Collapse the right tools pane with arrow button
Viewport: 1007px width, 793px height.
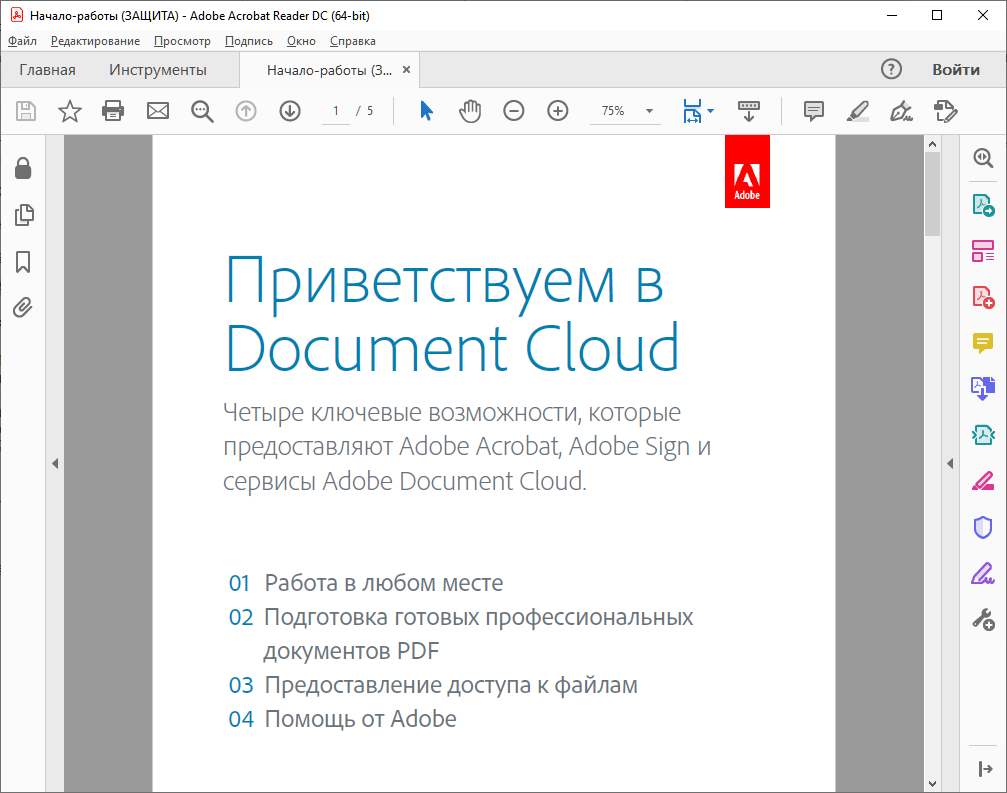pos(985,769)
